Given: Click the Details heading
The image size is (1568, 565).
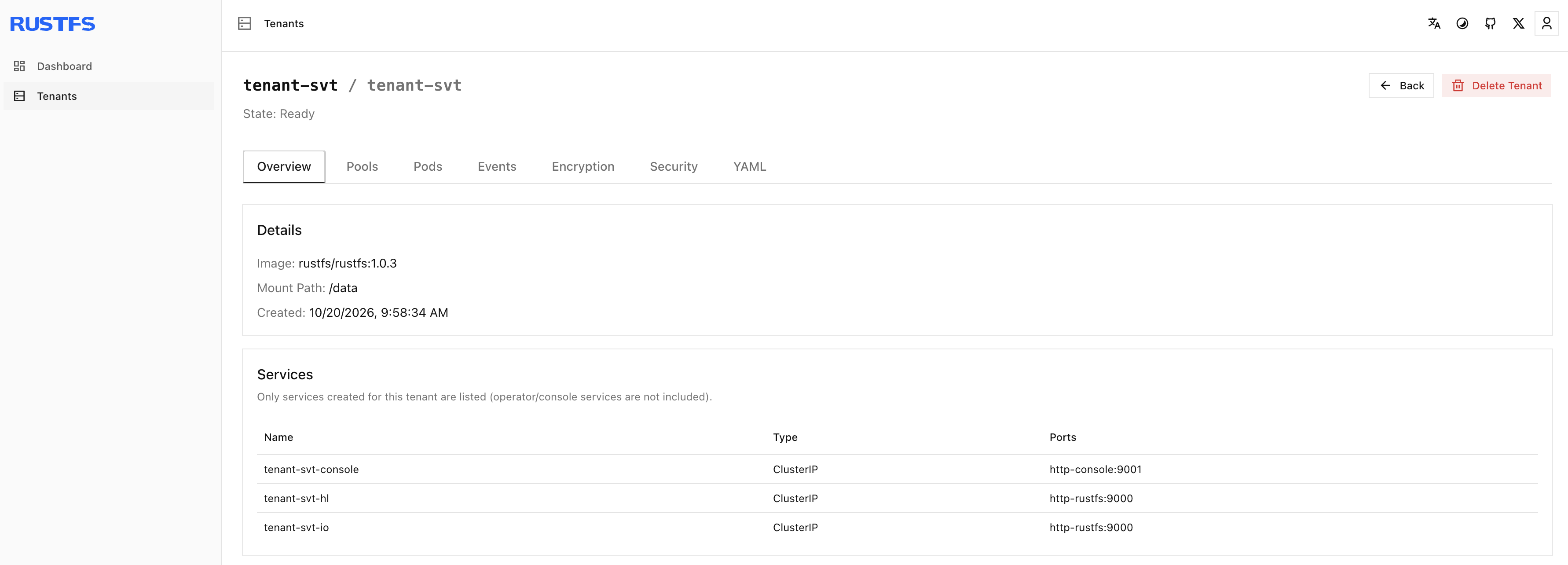Looking at the screenshot, I should click(279, 230).
